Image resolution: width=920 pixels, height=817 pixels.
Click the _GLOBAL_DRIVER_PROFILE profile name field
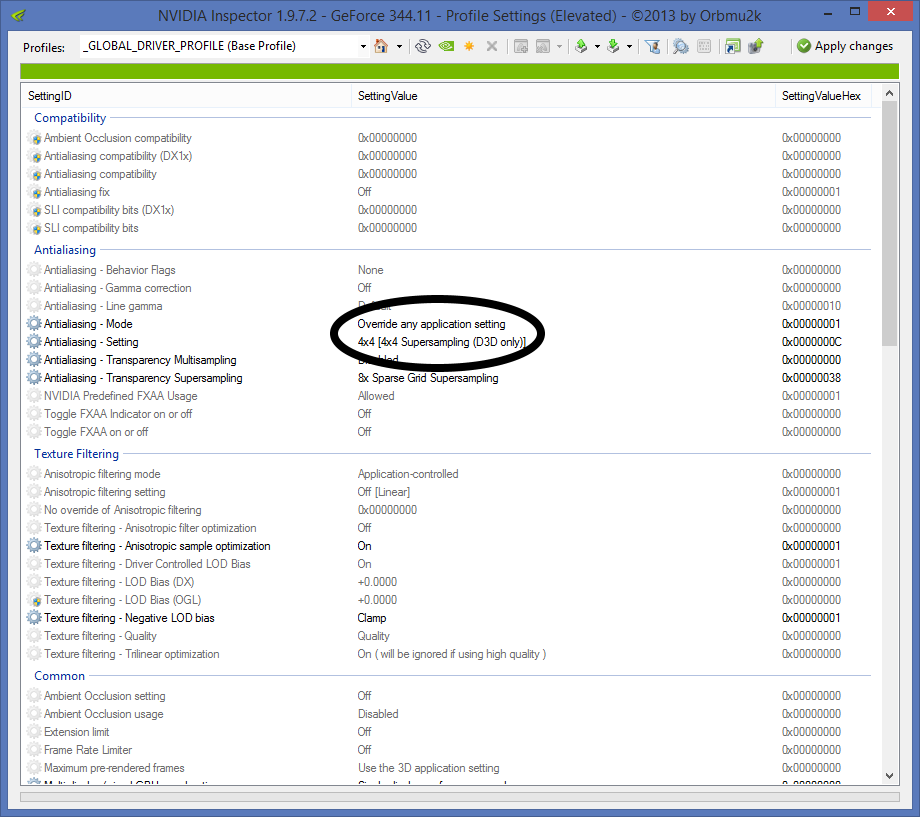pyautogui.click(x=219, y=46)
